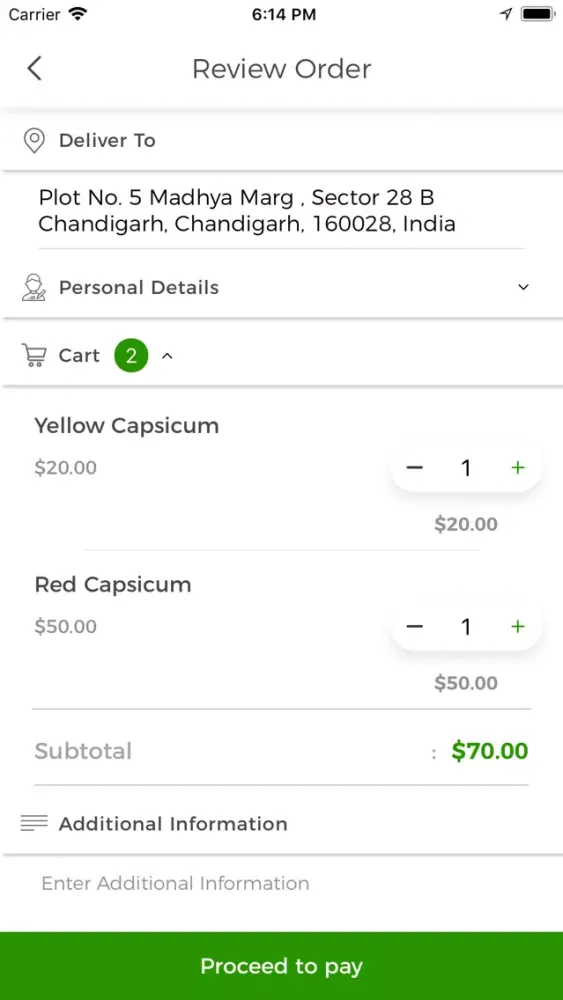
Task: Tap the delivery address Plot No. 5 text
Action: [x=247, y=211]
